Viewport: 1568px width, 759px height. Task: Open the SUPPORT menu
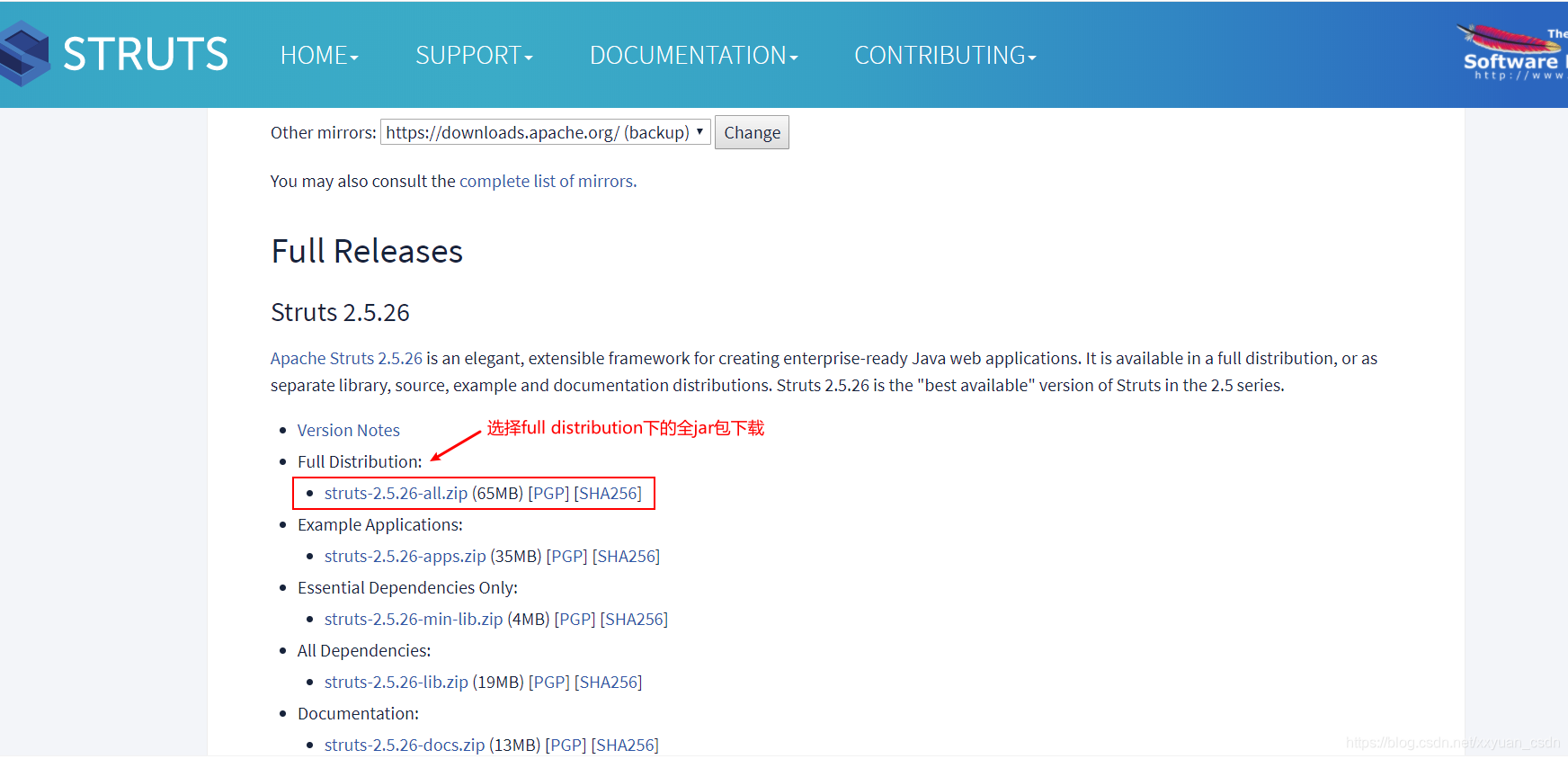[x=474, y=56]
